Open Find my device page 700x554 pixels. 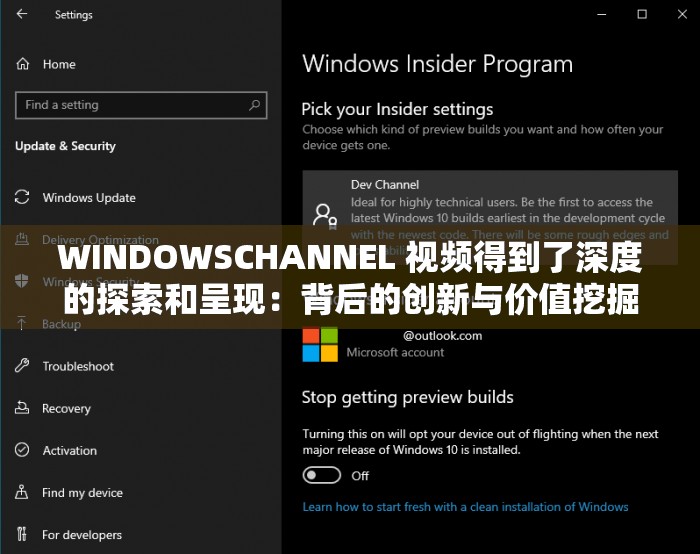tap(82, 493)
